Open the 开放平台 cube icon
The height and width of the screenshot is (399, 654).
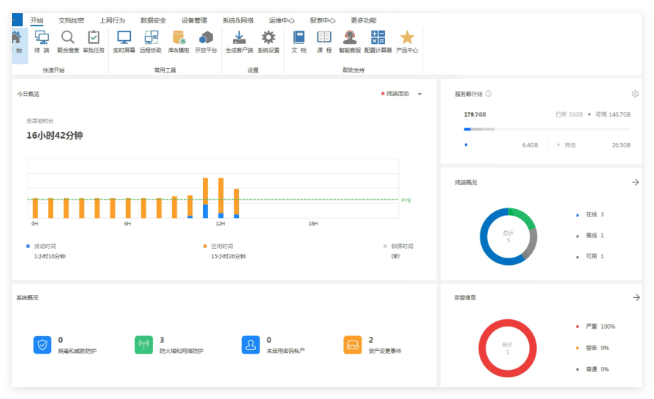click(206, 38)
